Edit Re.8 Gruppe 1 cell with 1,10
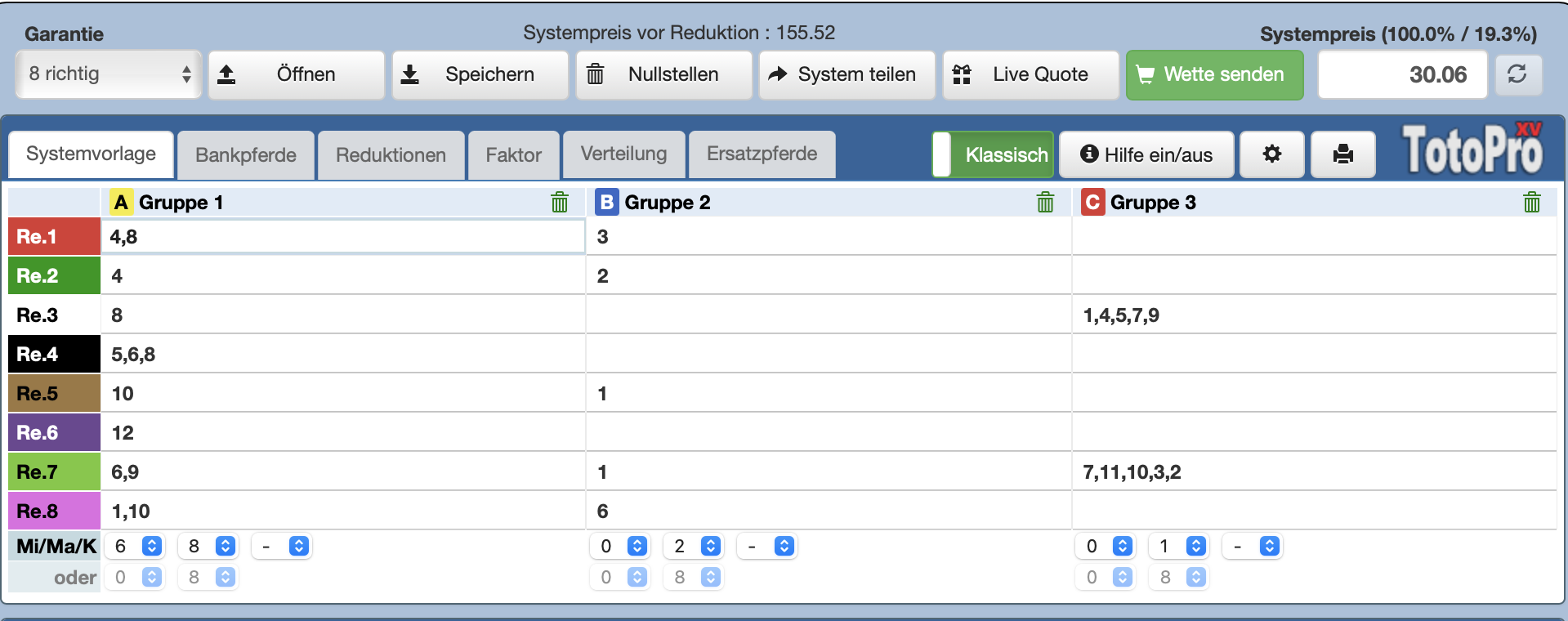The height and width of the screenshot is (621, 1568). [343, 511]
